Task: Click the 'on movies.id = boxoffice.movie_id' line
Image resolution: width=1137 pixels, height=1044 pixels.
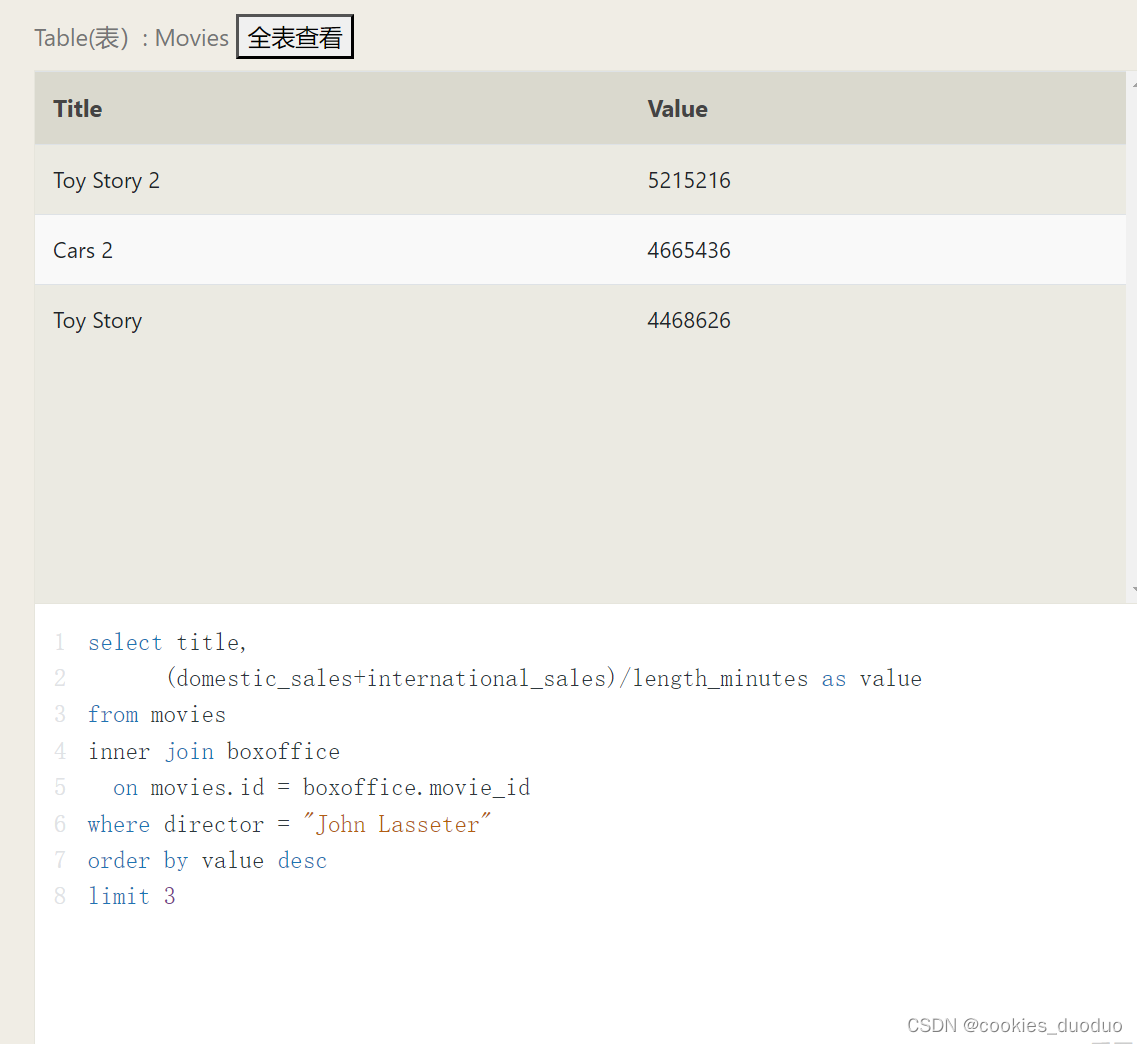Action: (x=321, y=787)
